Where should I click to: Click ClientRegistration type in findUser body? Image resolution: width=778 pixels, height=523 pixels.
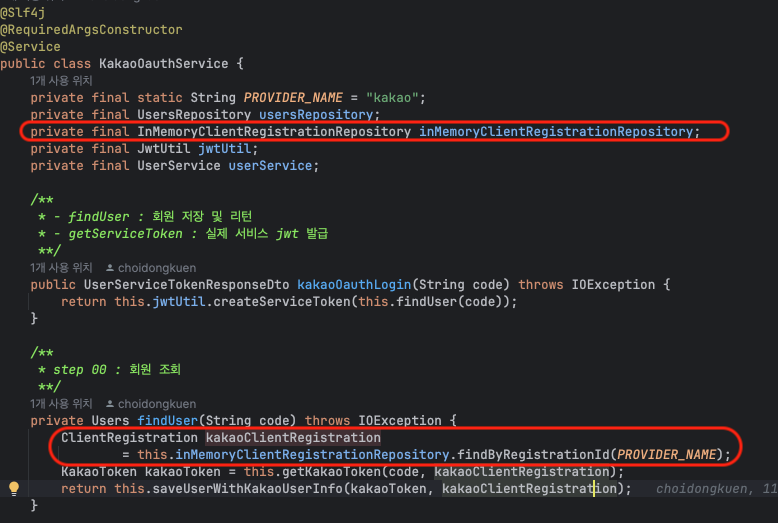click(130, 438)
